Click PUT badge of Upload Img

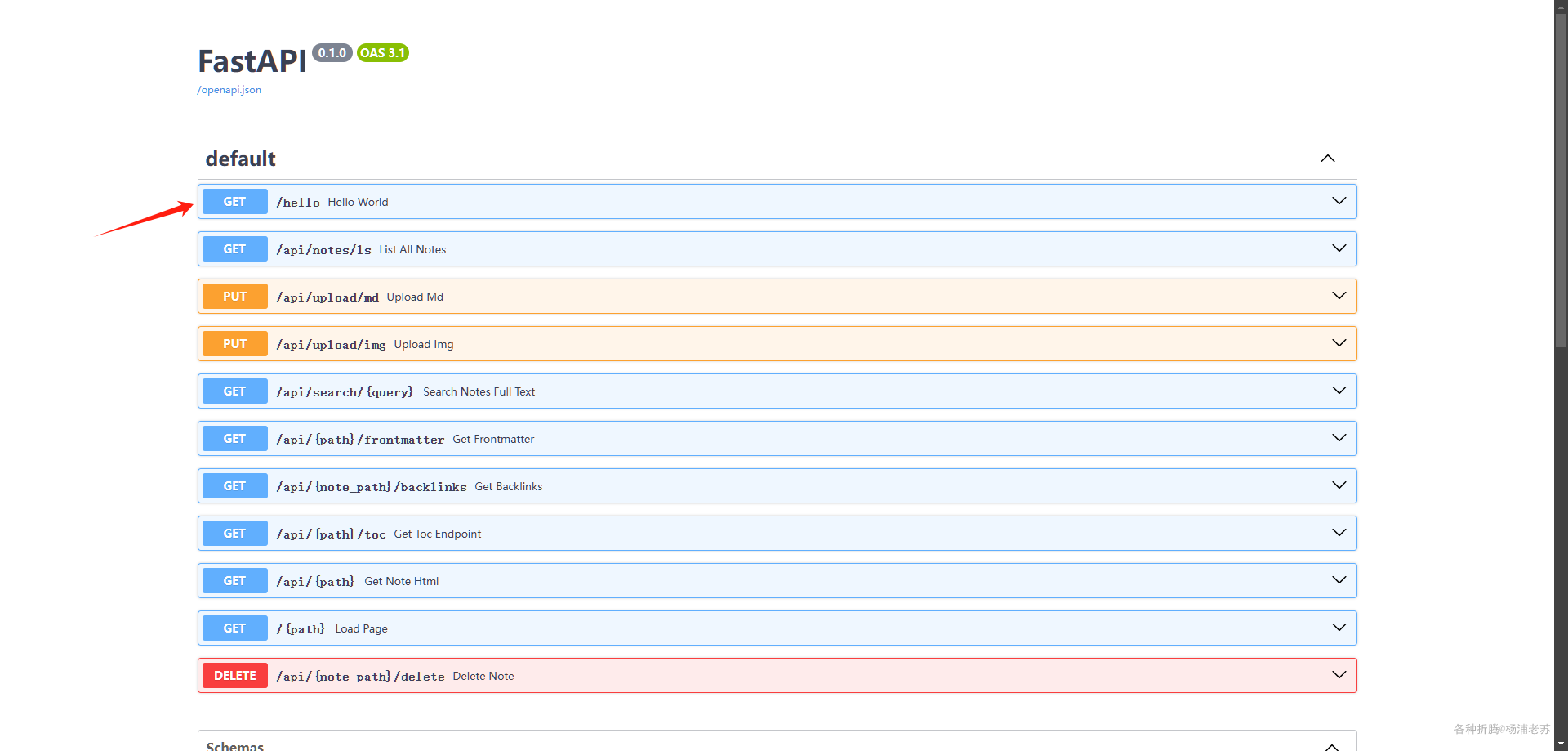(235, 344)
